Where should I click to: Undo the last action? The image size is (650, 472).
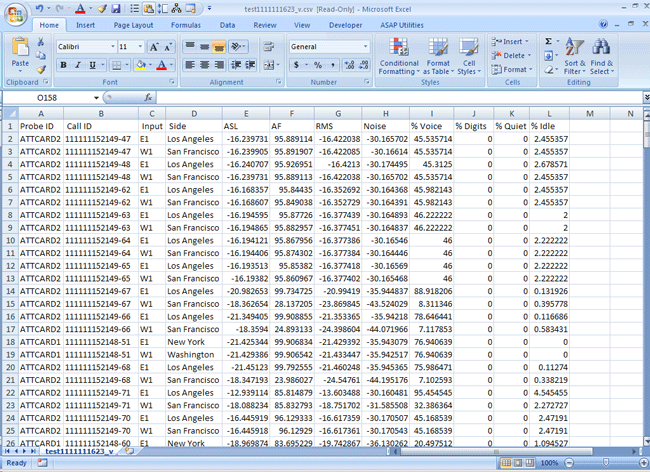[39, 8]
